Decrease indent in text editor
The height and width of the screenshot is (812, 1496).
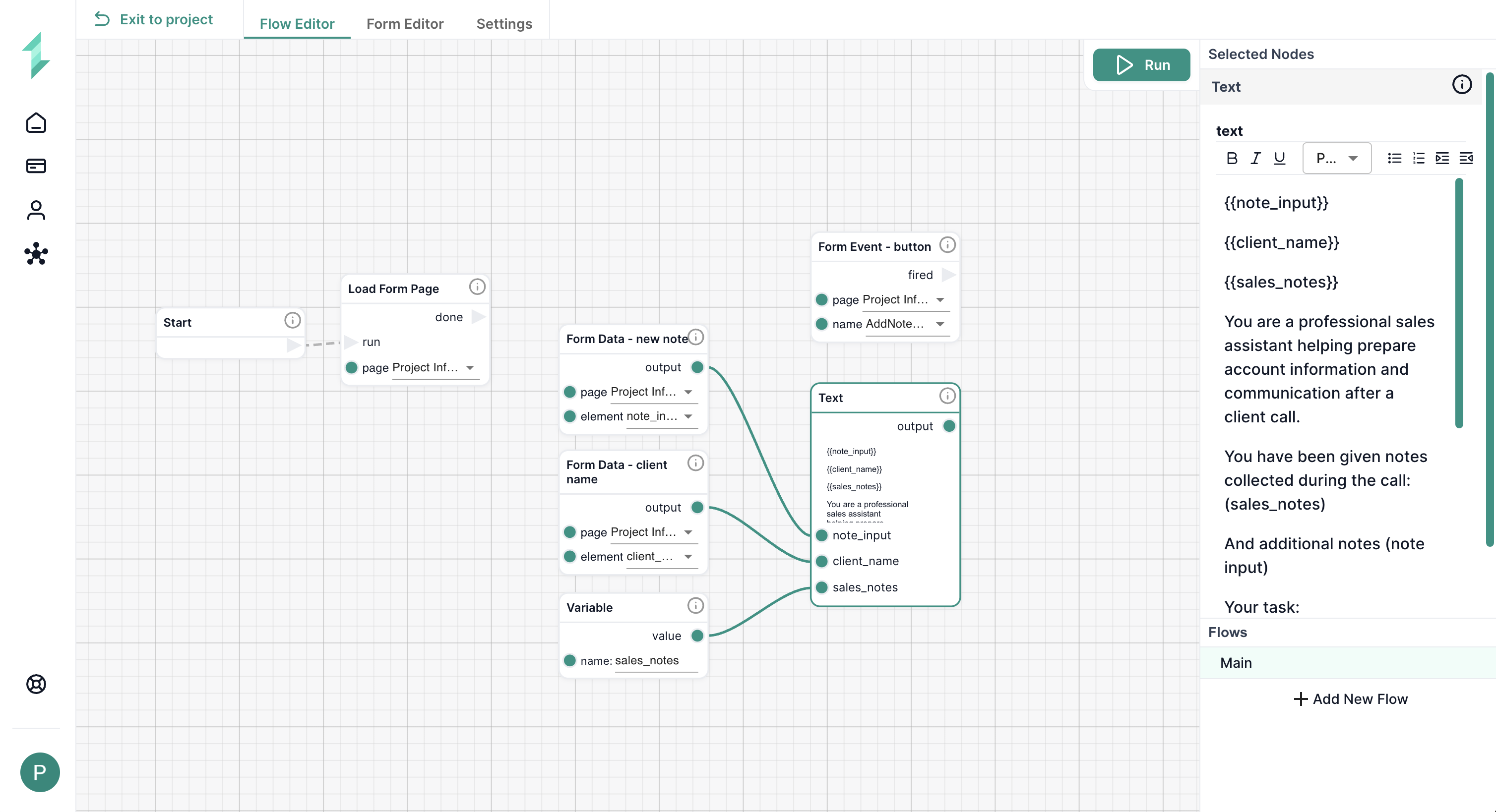[x=1466, y=159]
